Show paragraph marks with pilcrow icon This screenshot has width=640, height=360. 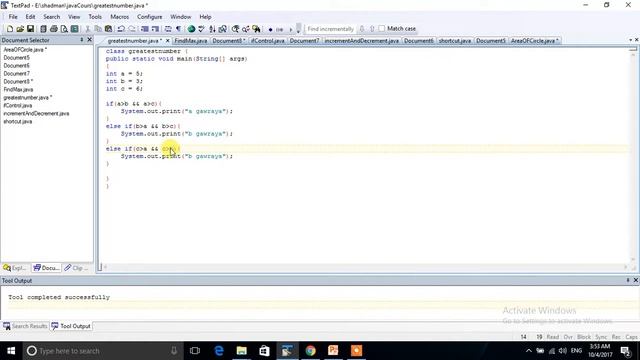click(178, 29)
